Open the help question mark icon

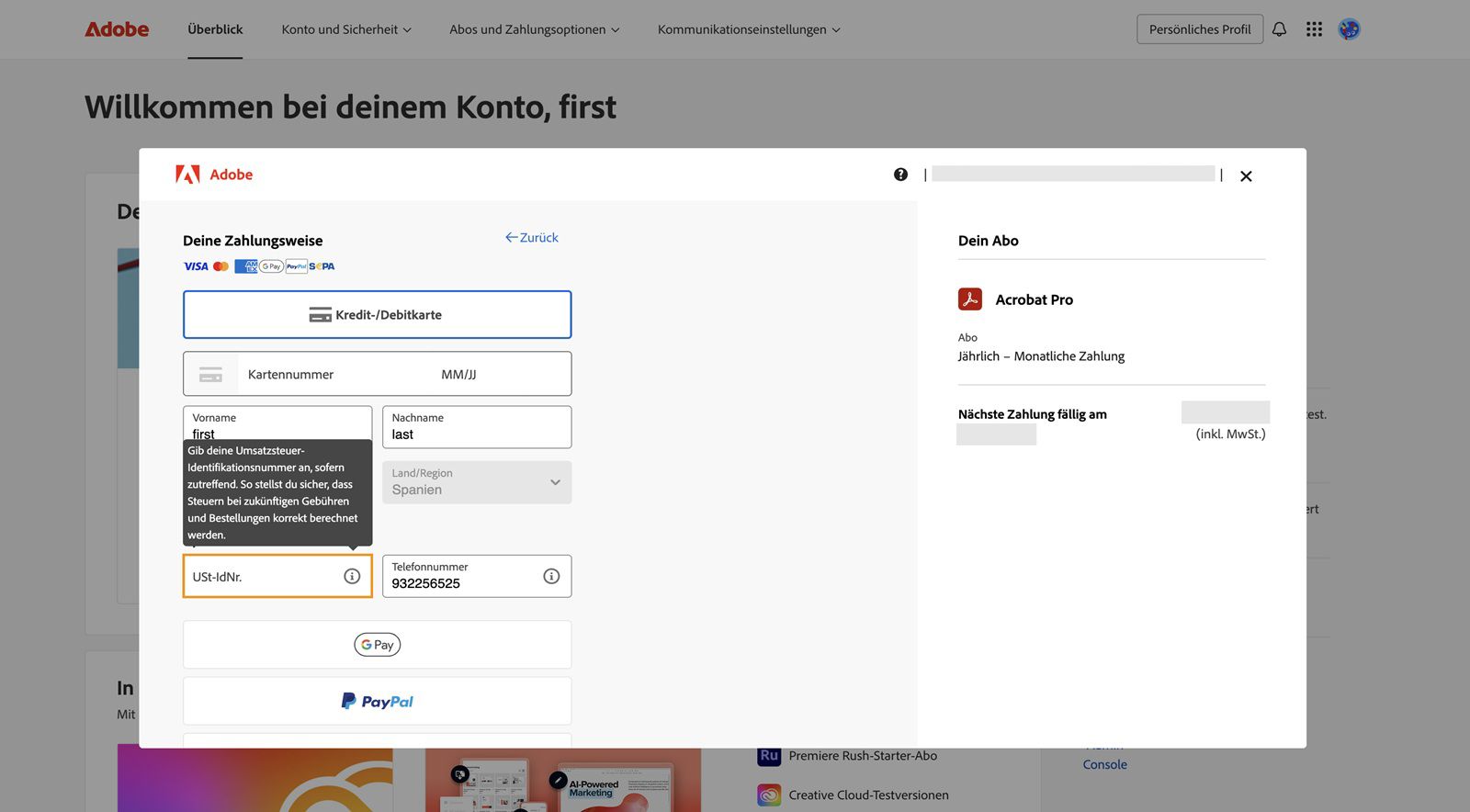pyautogui.click(x=900, y=175)
